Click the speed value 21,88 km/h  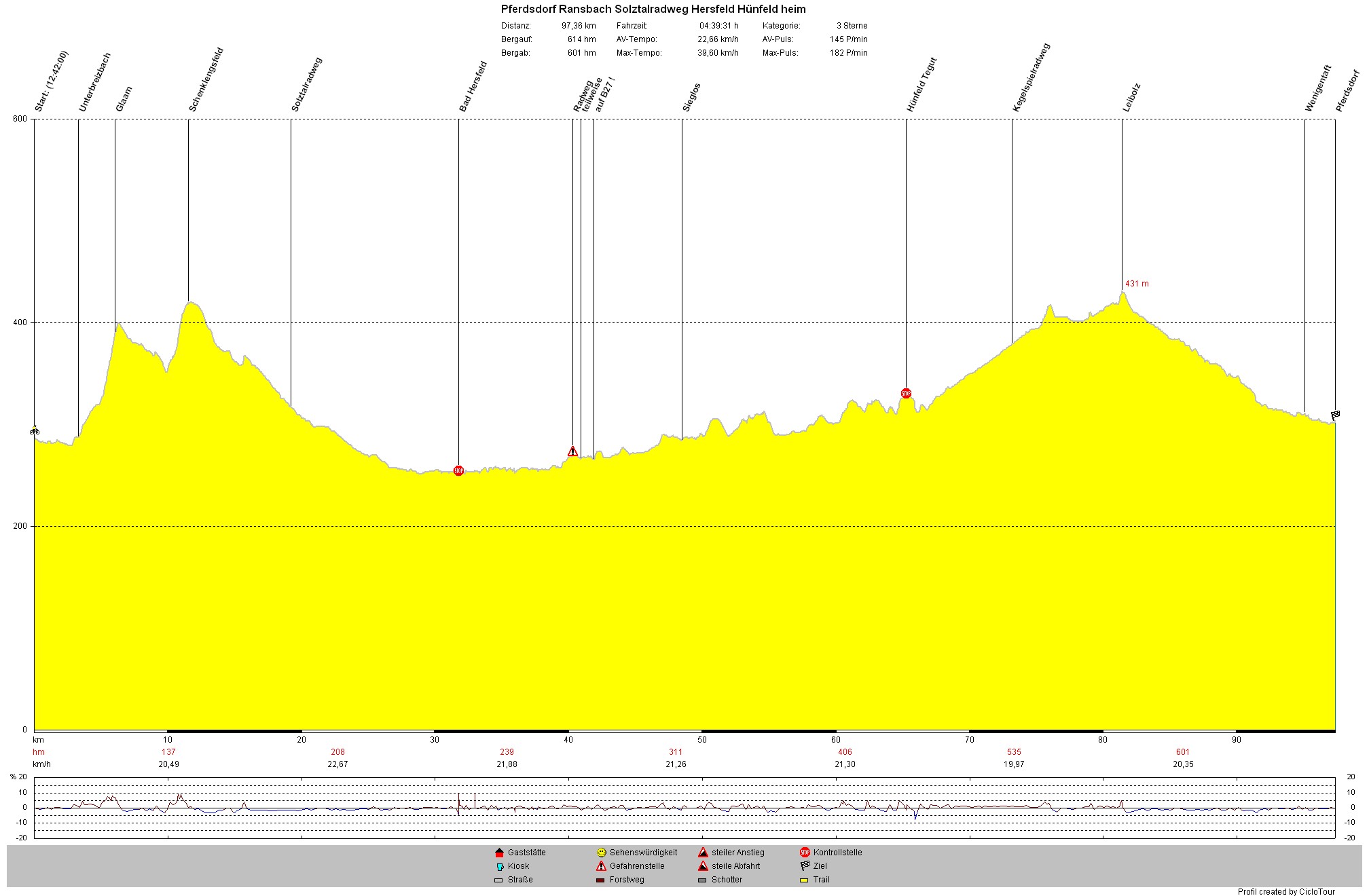tap(507, 764)
